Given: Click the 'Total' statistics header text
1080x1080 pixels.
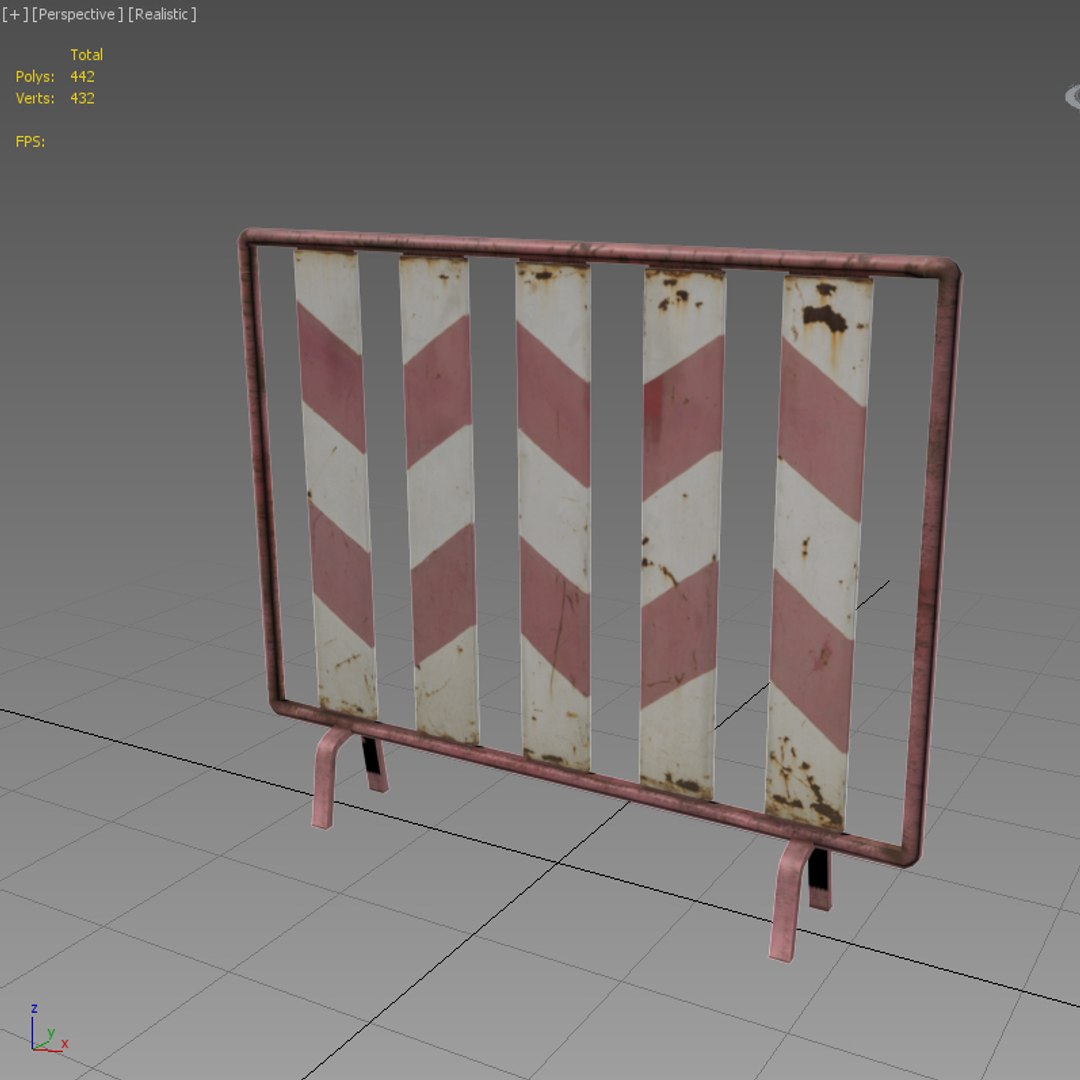Looking at the screenshot, I should (87, 54).
